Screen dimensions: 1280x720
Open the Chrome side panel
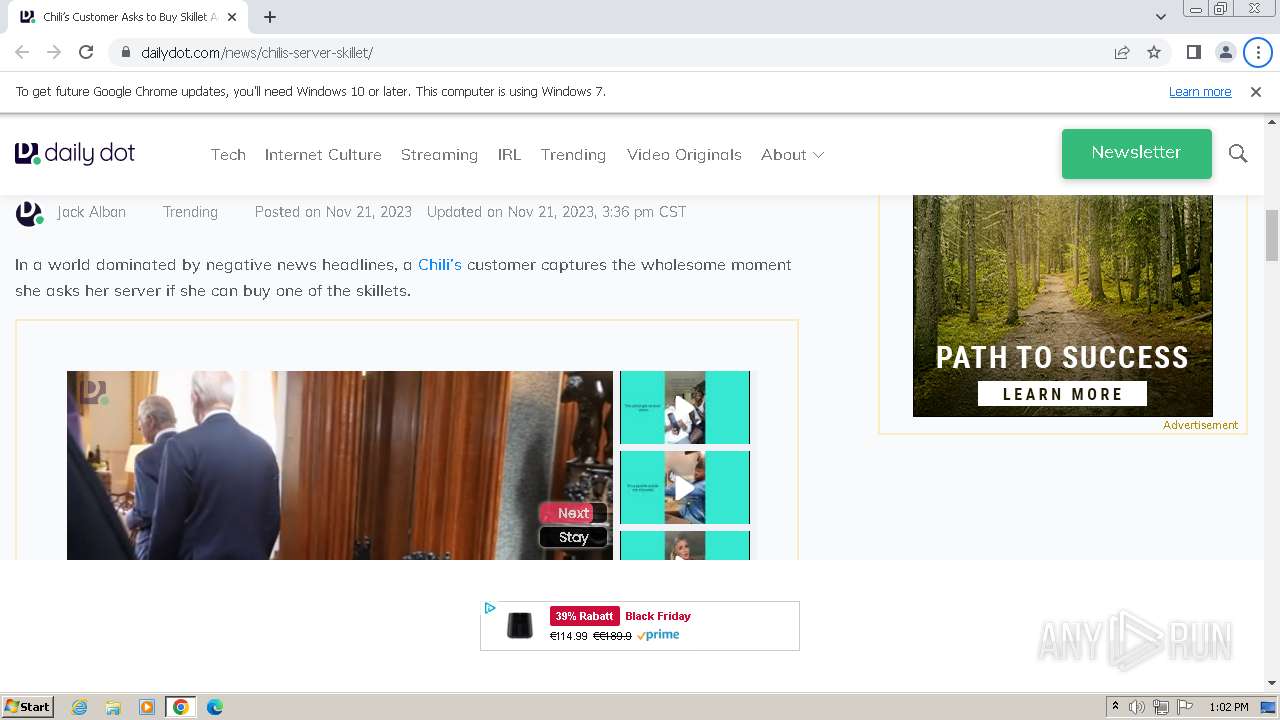coord(1193,52)
